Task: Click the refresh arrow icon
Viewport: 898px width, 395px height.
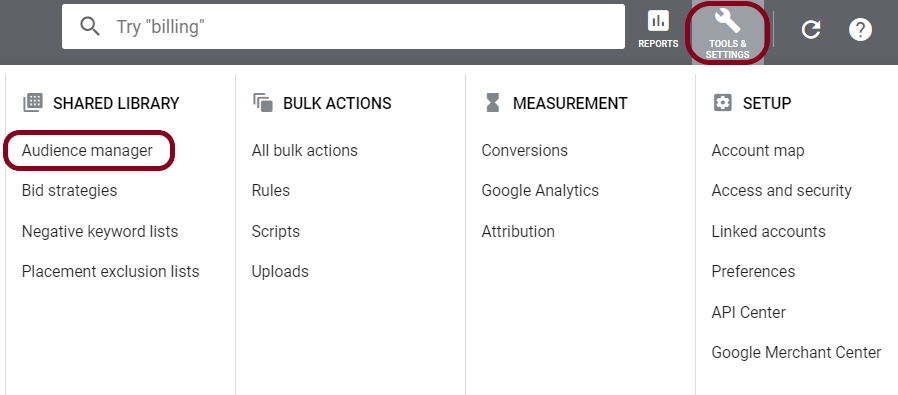Action: point(811,29)
